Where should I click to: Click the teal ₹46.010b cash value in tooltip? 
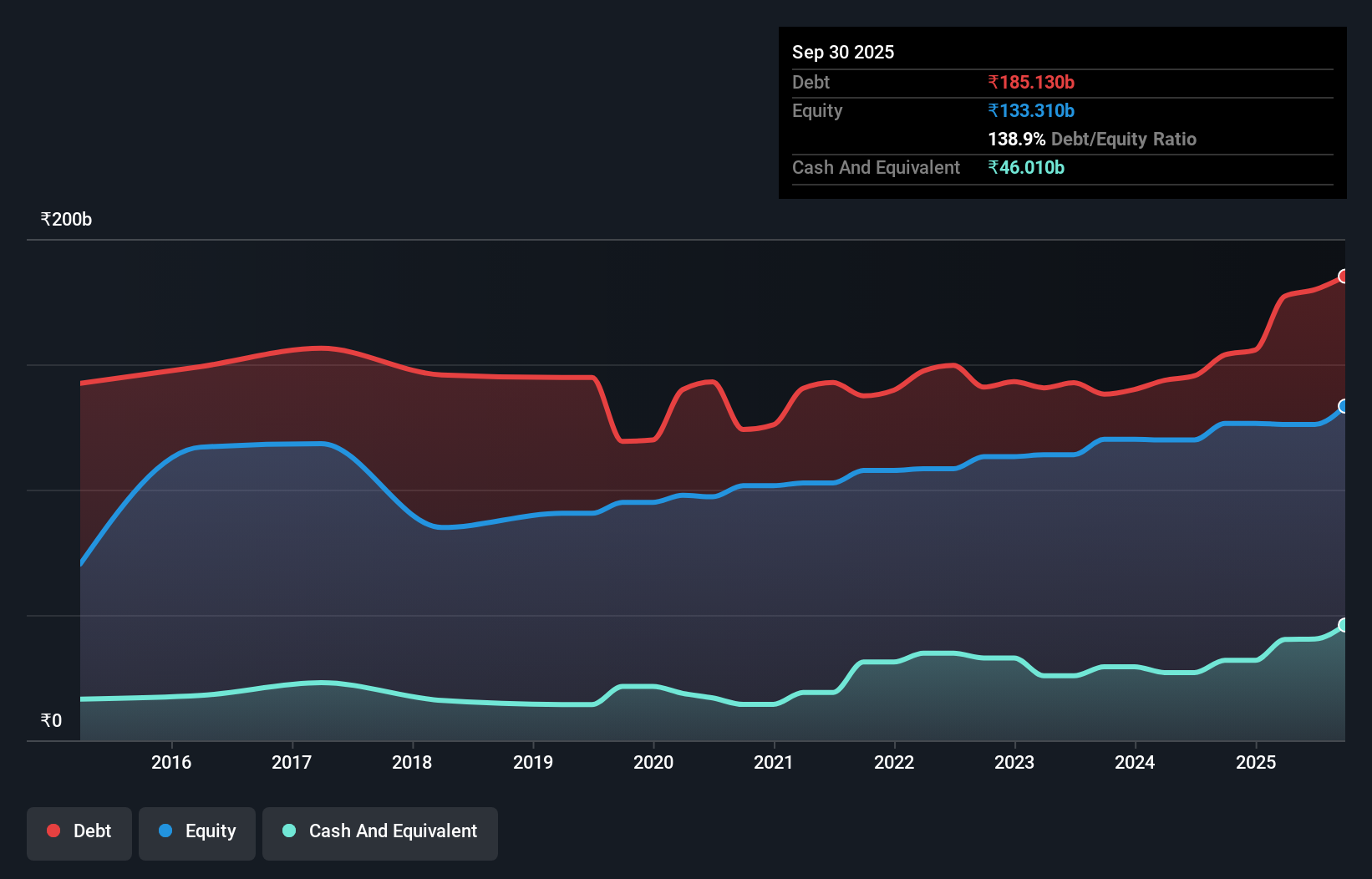pyautogui.click(x=1026, y=167)
